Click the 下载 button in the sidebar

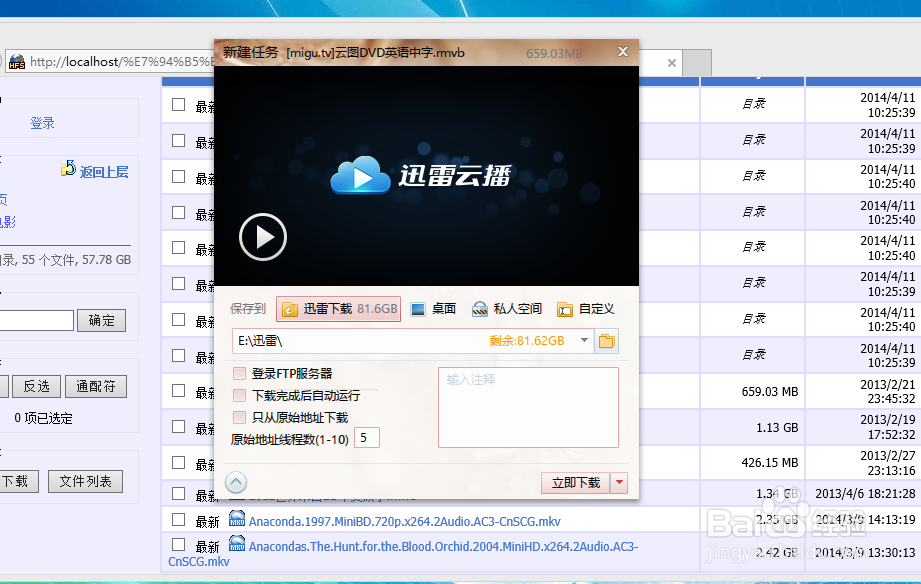click(18, 481)
